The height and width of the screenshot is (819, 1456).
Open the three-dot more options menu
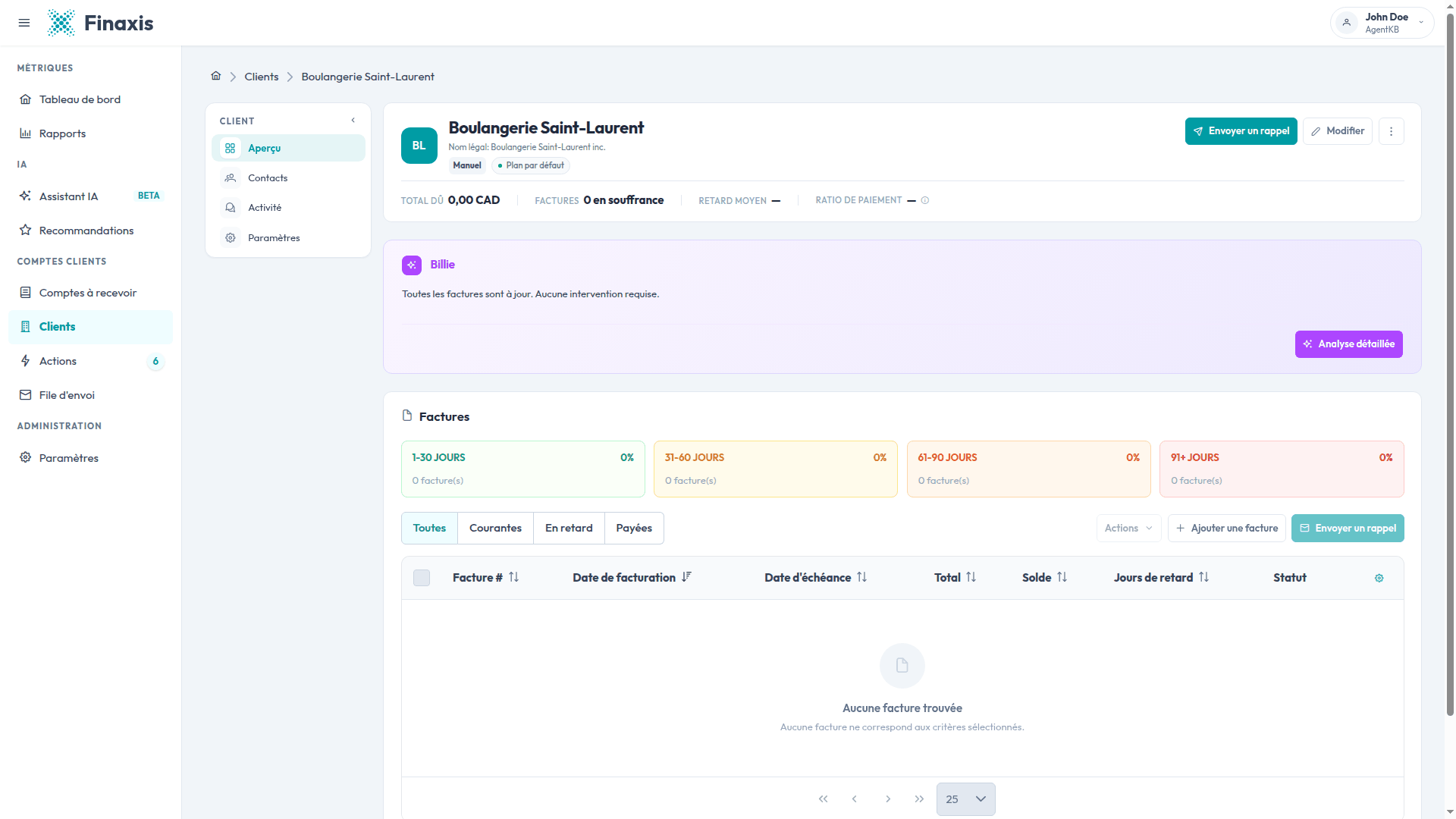(1391, 131)
